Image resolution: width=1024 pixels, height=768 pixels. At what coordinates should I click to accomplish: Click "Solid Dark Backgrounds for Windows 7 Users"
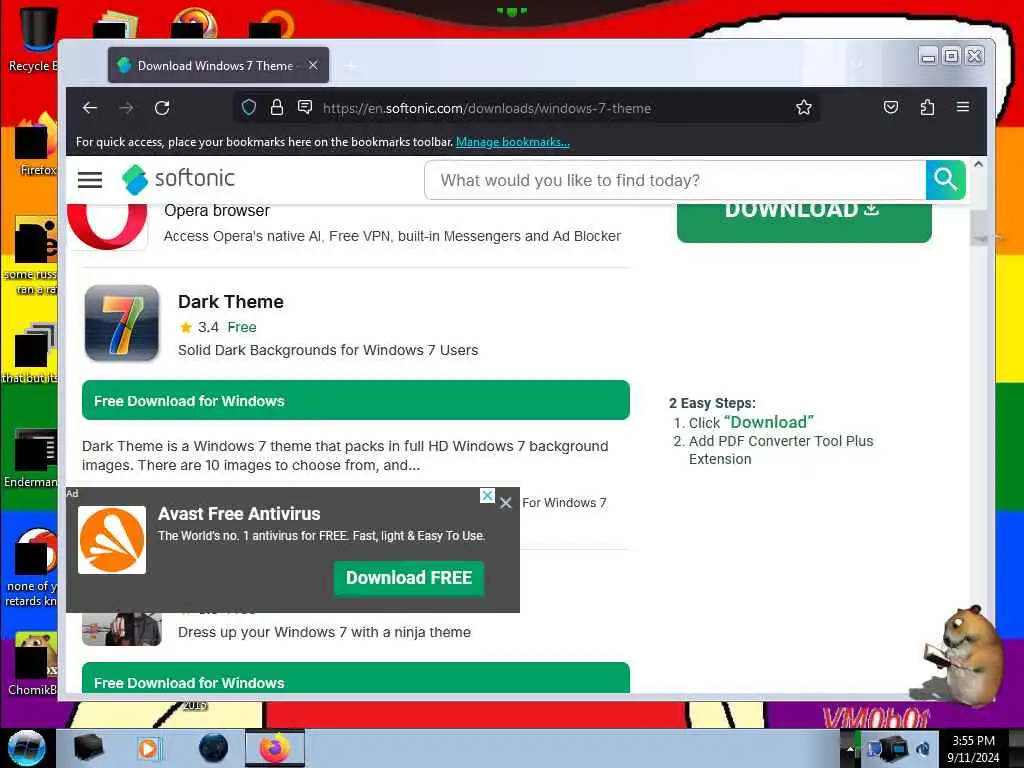click(328, 350)
